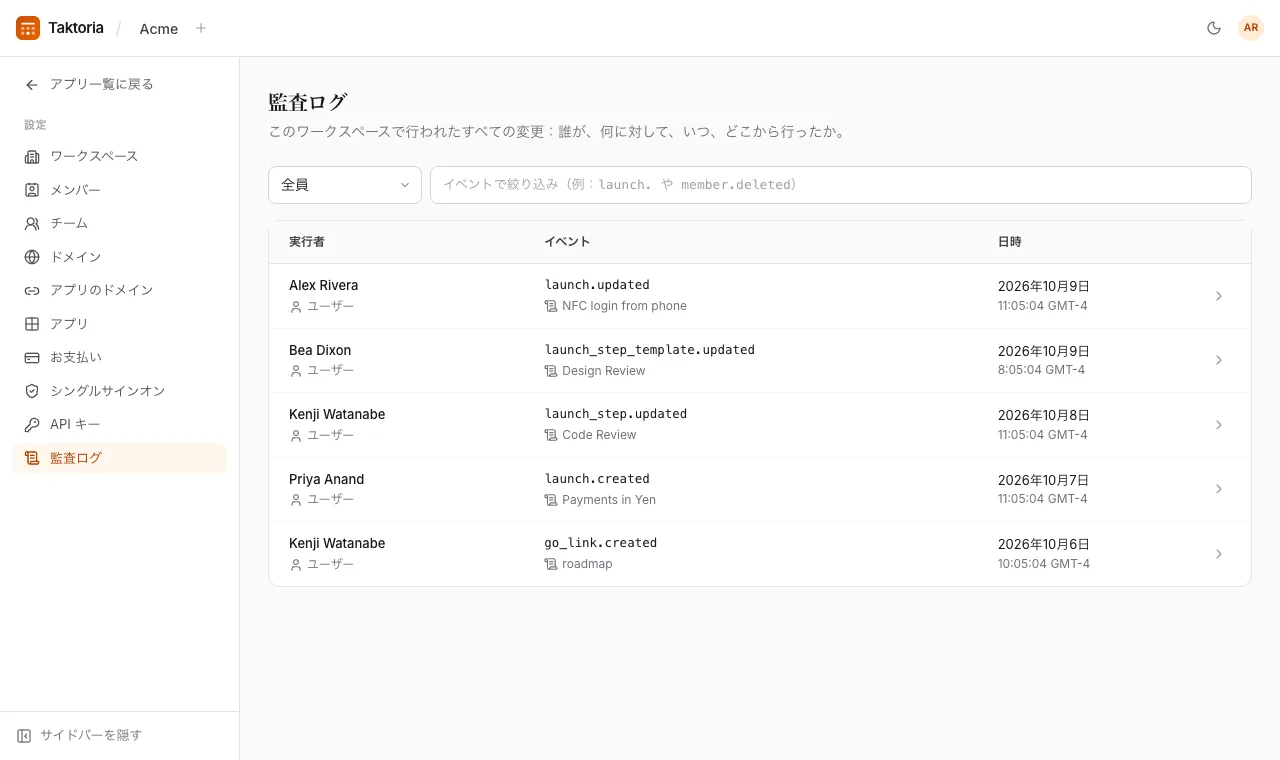Click the Taktoria logo icon
Screen dimensions: 1280x760
28,28
